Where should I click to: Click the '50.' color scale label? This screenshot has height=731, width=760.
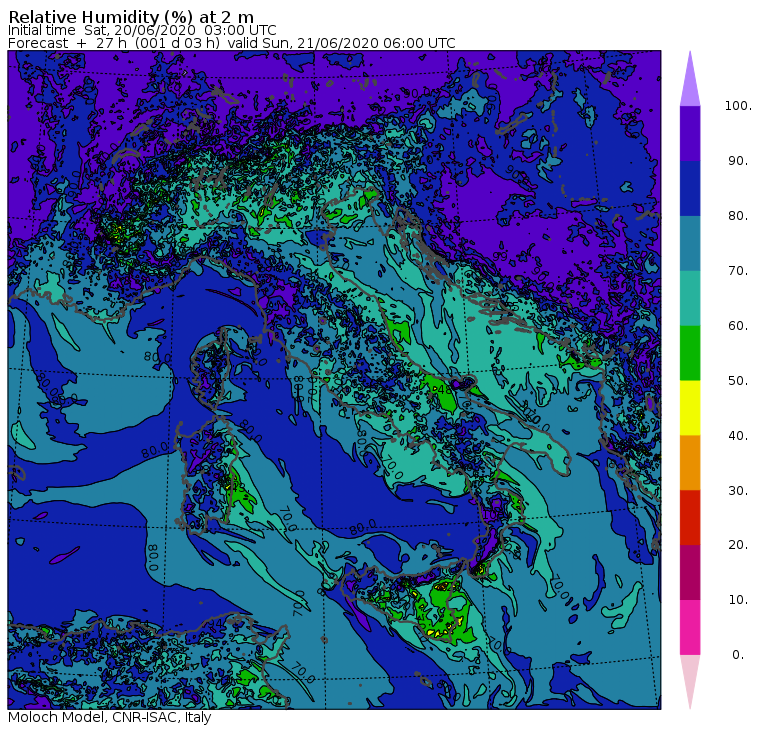[x=738, y=381]
